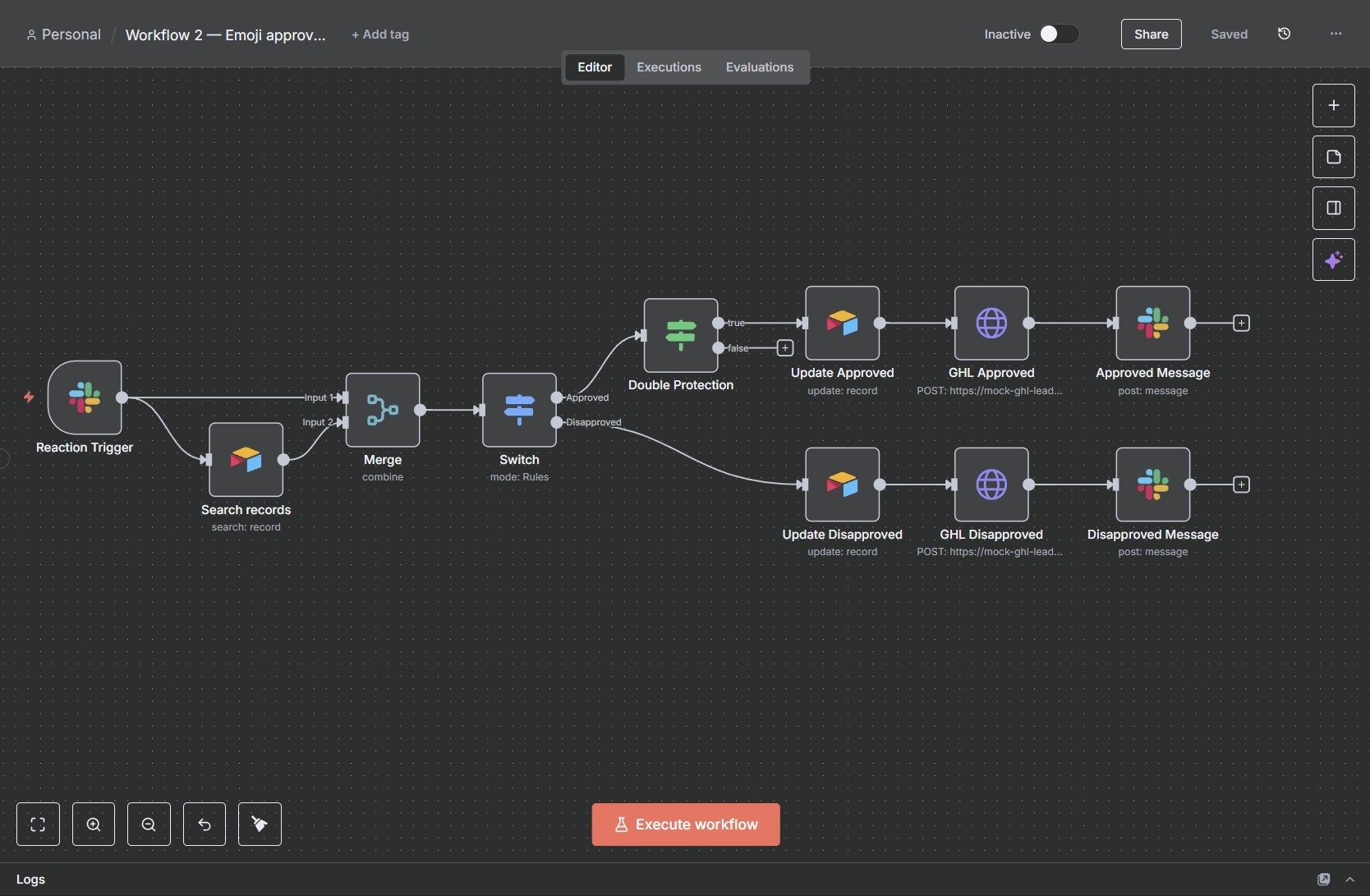Open workflow history clock icon
Viewport: 1370px width, 896px height.
pos(1285,34)
